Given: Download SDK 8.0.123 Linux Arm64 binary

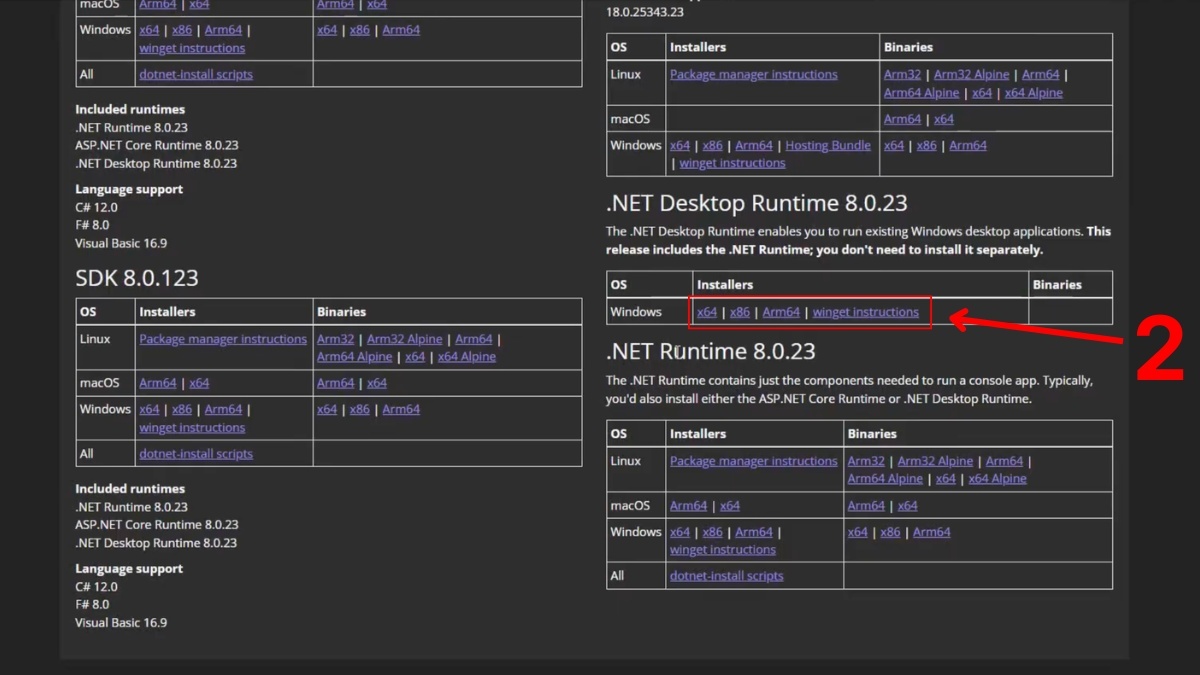Looking at the screenshot, I should click(x=473, y=339).
